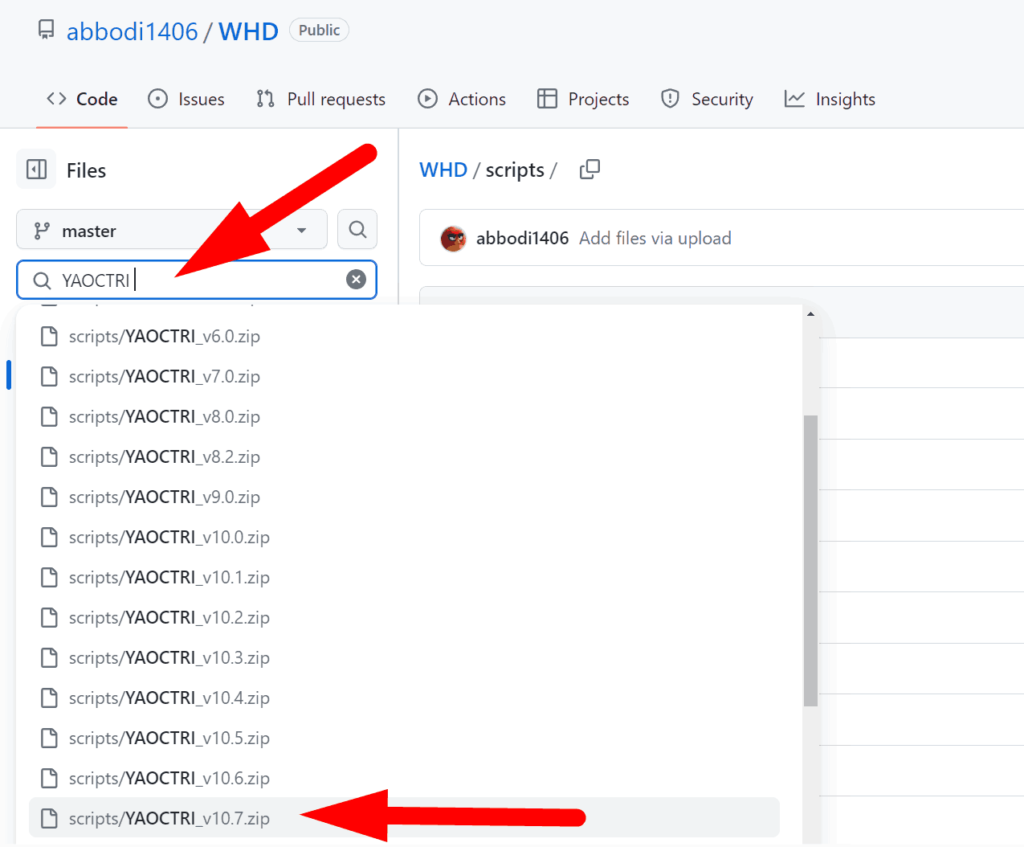
Task: Select scripts/YAOCTRI_v10.1.zip result
Action: [x=404, y=577]
